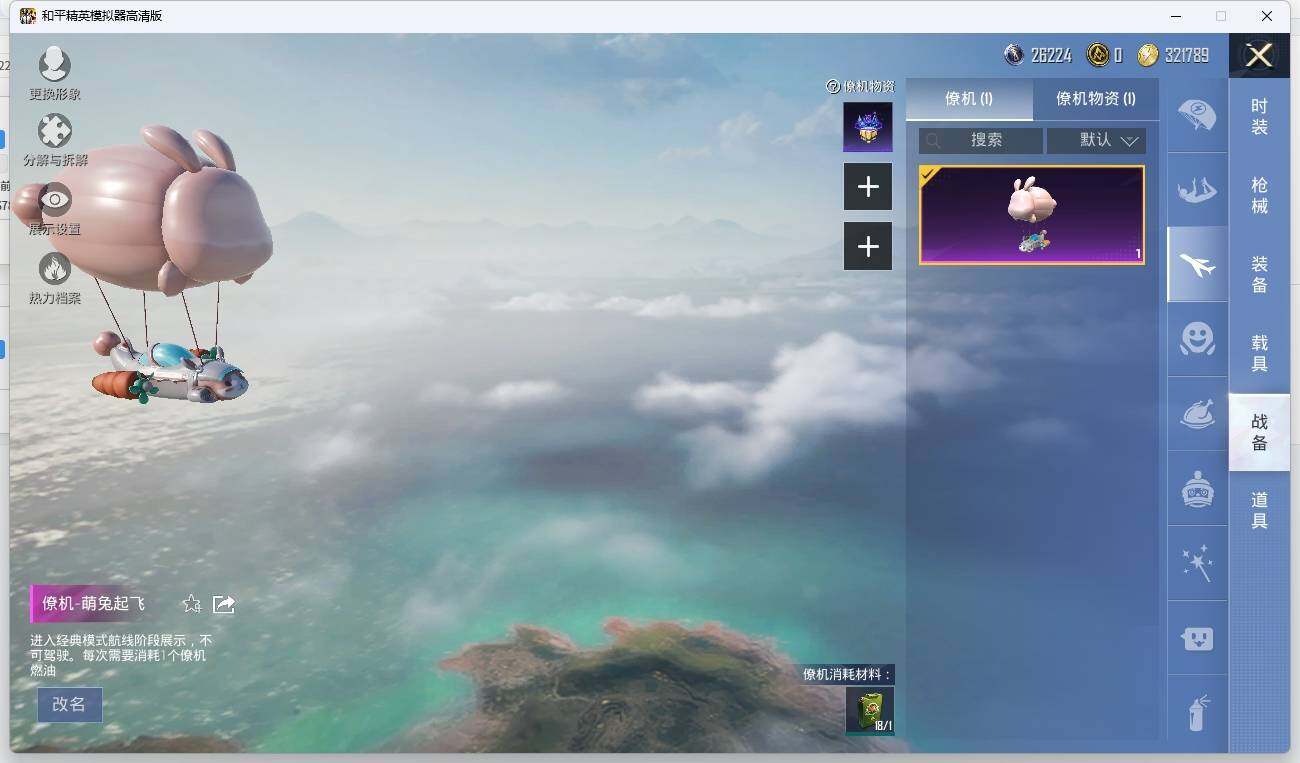Open the parachute category icon

tap(1197, 116)
